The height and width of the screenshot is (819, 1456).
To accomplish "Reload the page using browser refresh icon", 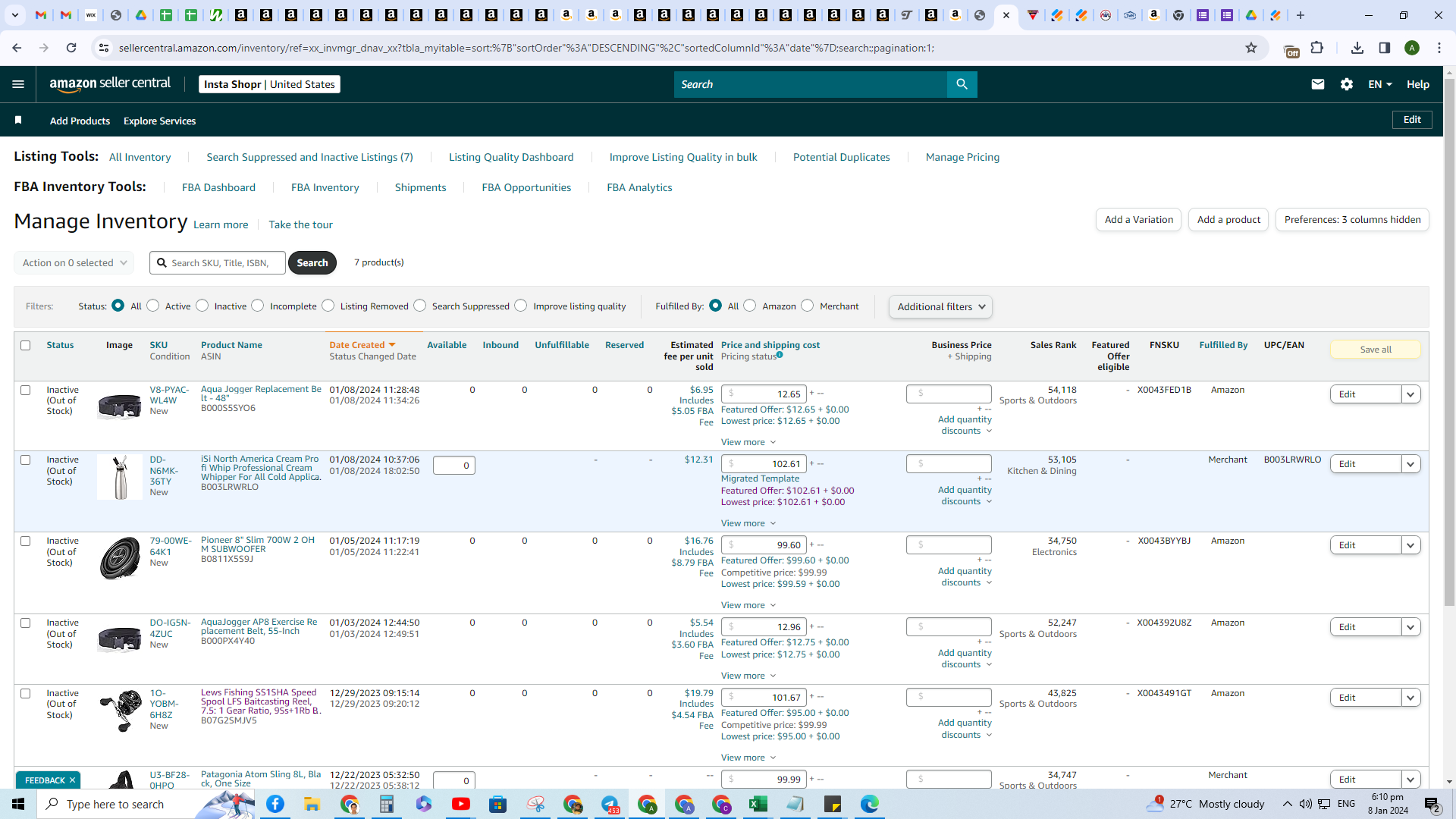I will [71, 48].
